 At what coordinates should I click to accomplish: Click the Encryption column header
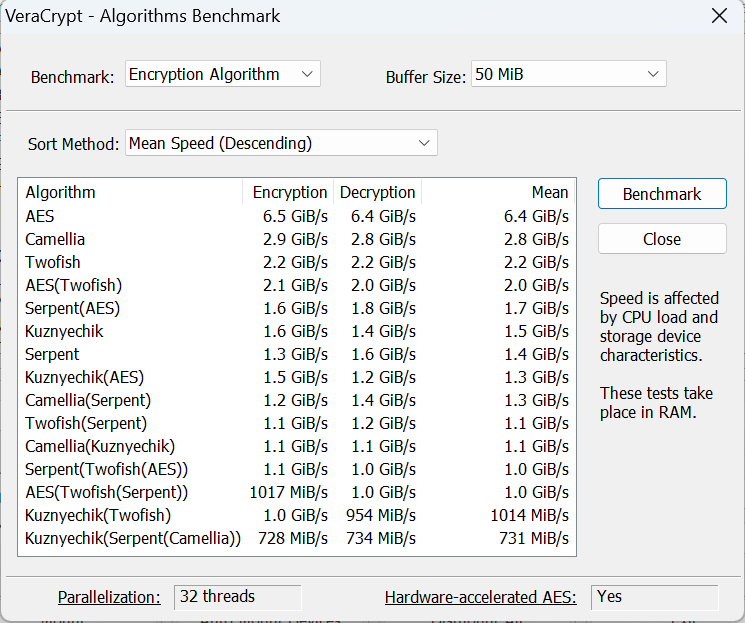289,192
